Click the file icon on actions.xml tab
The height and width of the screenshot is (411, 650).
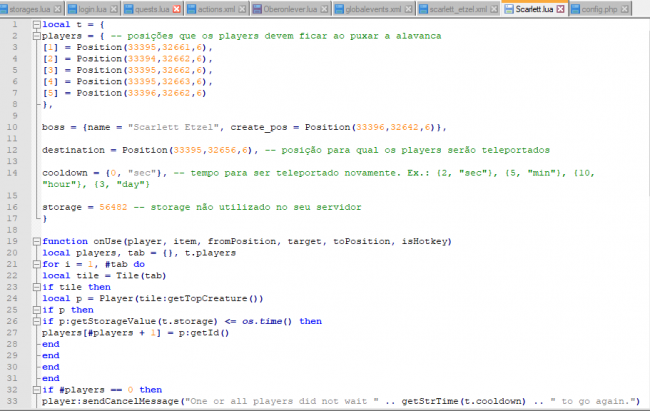(192, 9)
